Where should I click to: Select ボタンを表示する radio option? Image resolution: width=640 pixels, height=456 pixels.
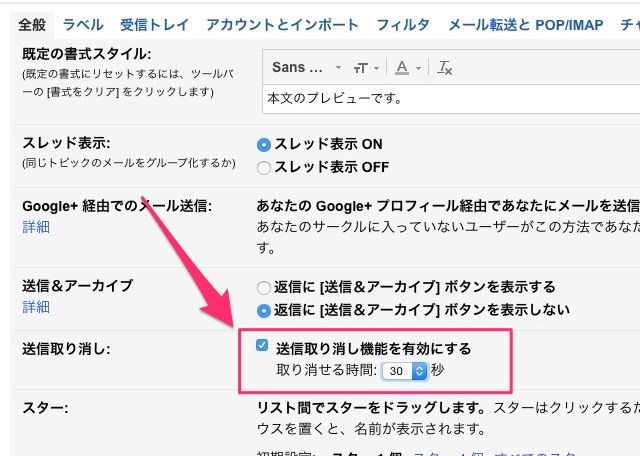[264, 288]
